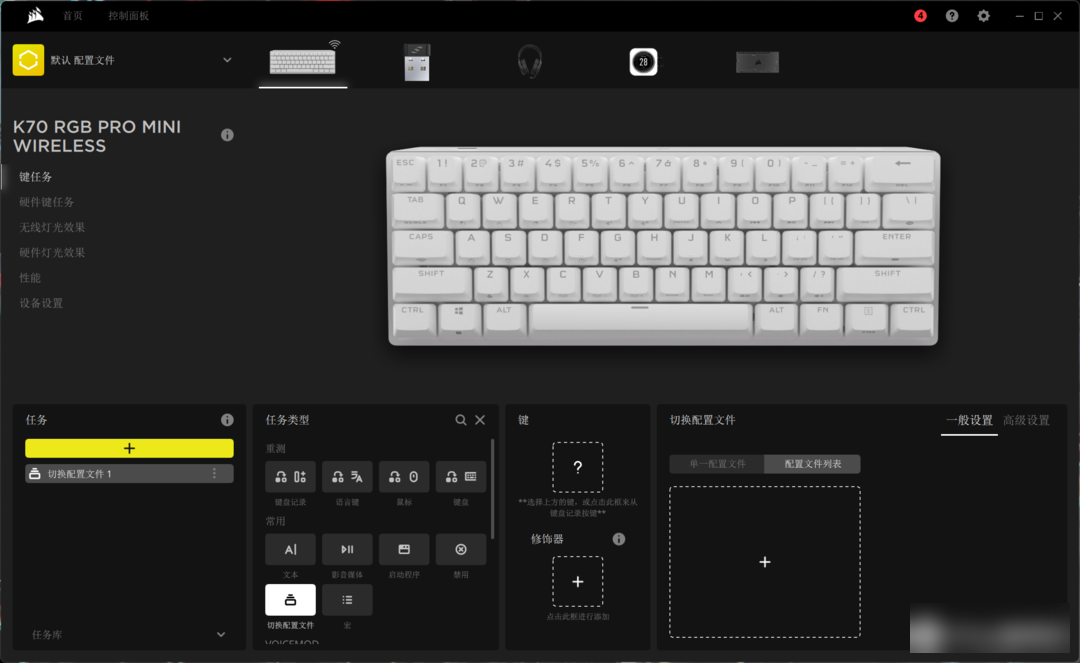Select 硬件键任务 in the sidebar
Screen dimensions: 1080x663
pyautogui.click(x=47, y=202)
